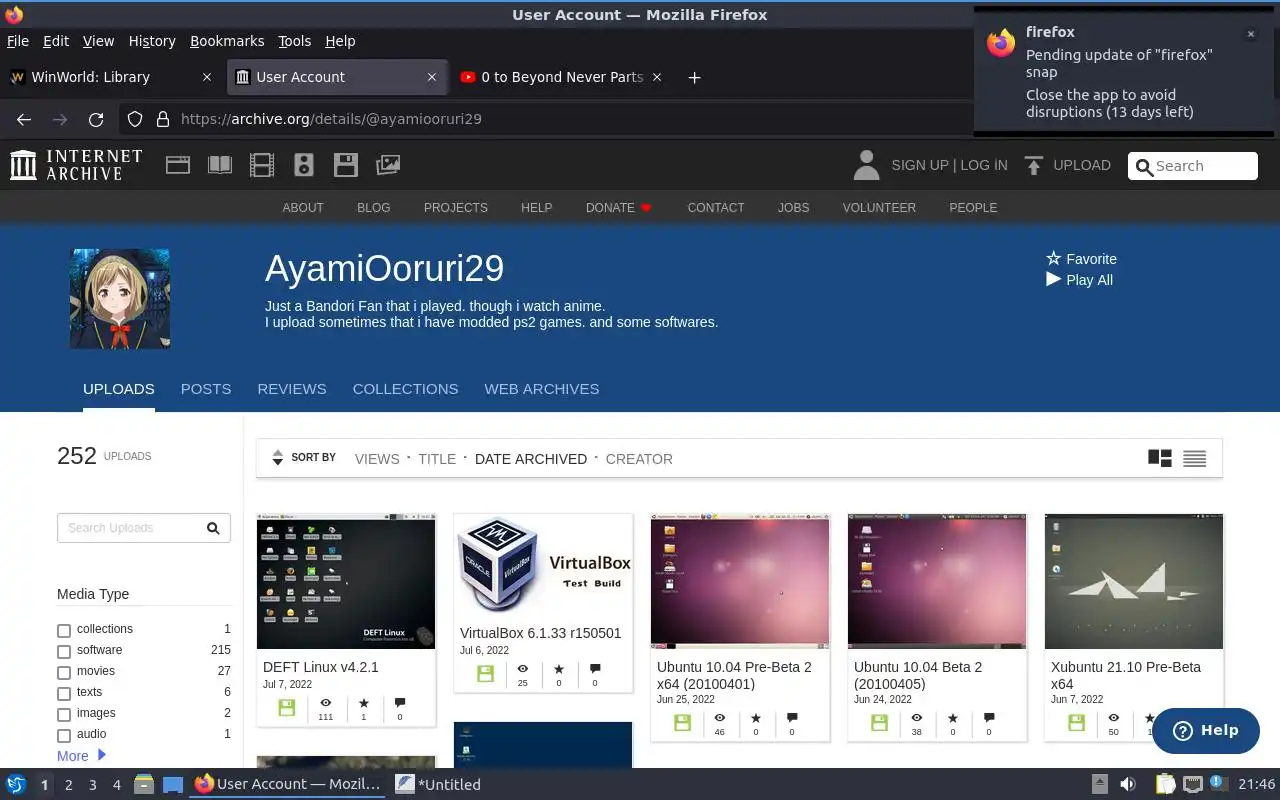Viewport: 1280px width, 800px height.
Task: Go back in Firefox
Action: click(24, 119)
